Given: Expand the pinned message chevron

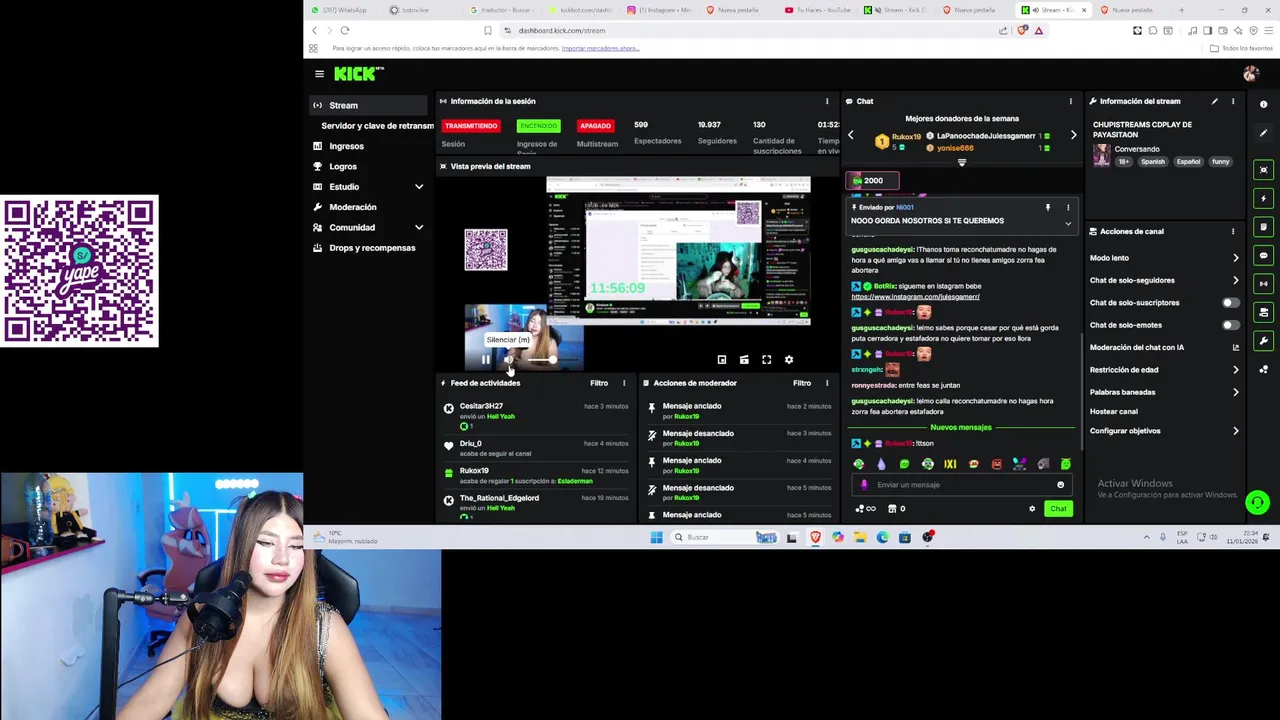Looking at the screenshot, I should point(1068,224).
